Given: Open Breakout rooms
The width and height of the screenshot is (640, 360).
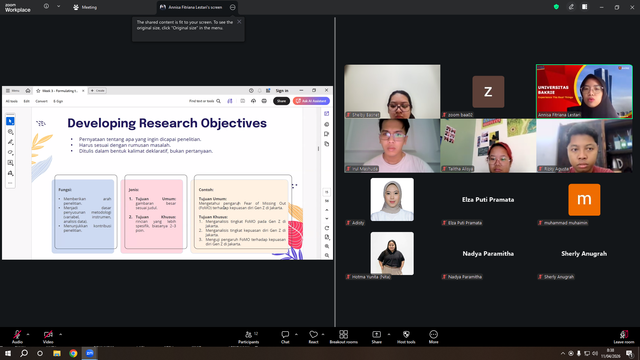Looking at the screenshot, I should (343, 337).
